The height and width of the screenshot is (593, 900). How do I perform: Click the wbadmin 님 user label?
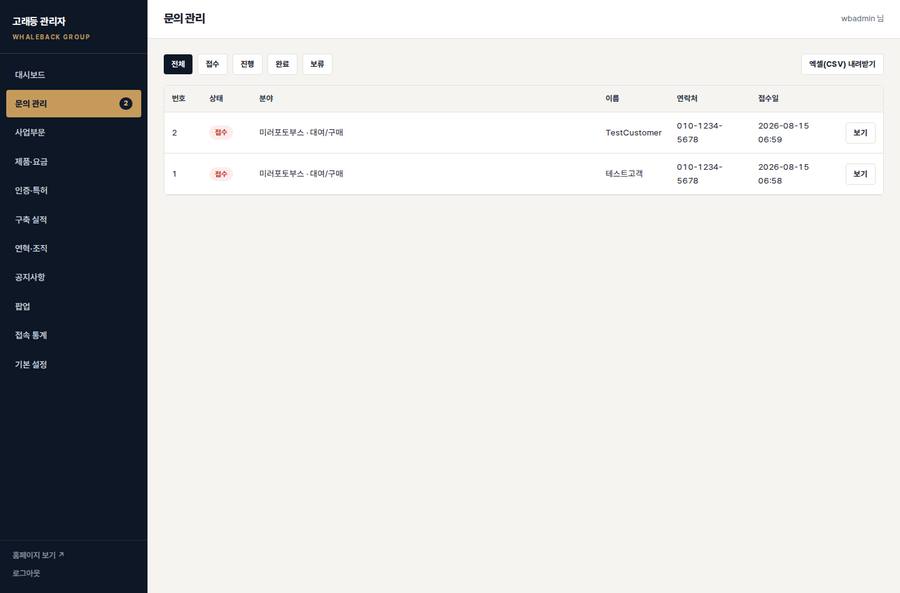[x=862, y=18]
